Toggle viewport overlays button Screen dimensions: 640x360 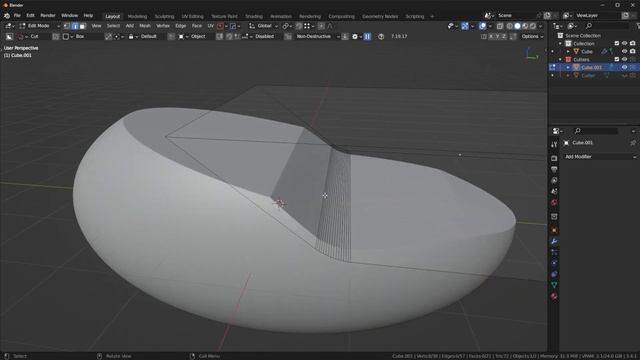pos(482,26)
